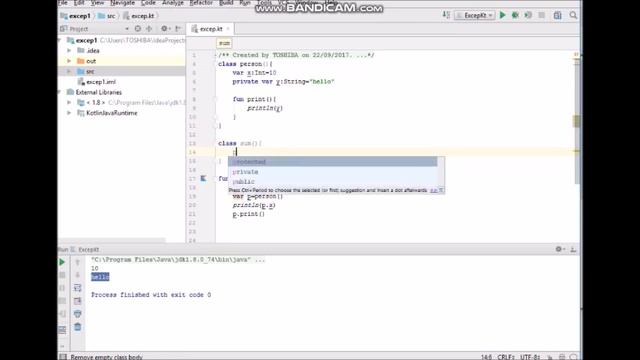Click the CRLF line separator in status bar
This screenshot has height=360, width=640.
click(x=505, y=357)
